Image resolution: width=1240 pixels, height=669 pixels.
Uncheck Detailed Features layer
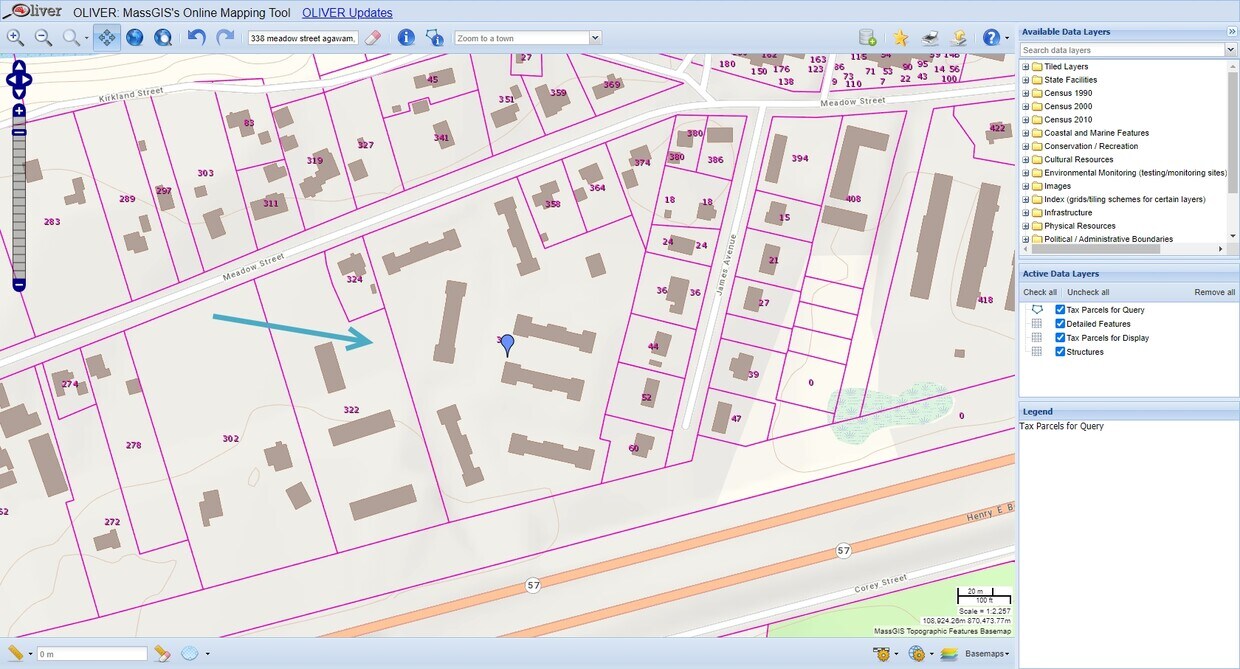point(1061,324)
